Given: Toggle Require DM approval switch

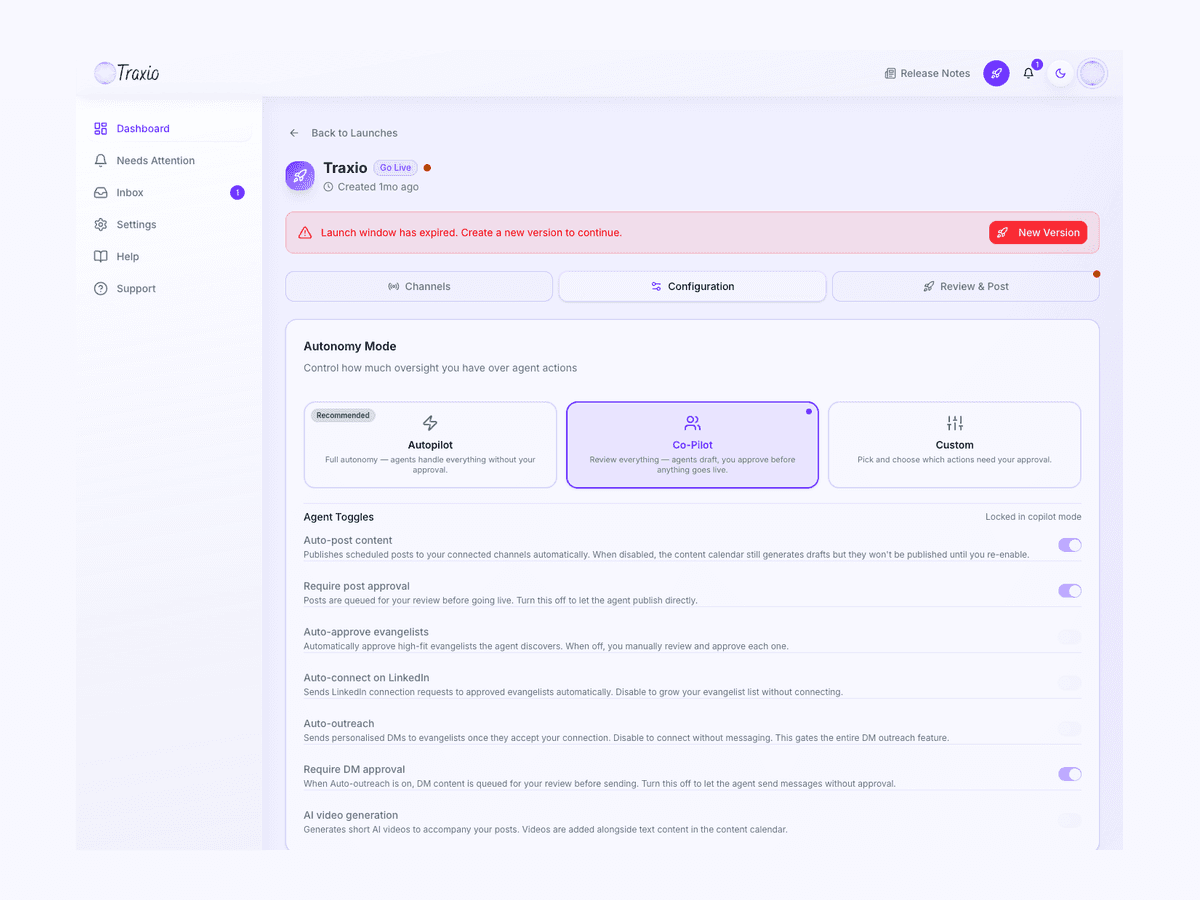Looking at the screenshot, I should [x=1070, y=774].
